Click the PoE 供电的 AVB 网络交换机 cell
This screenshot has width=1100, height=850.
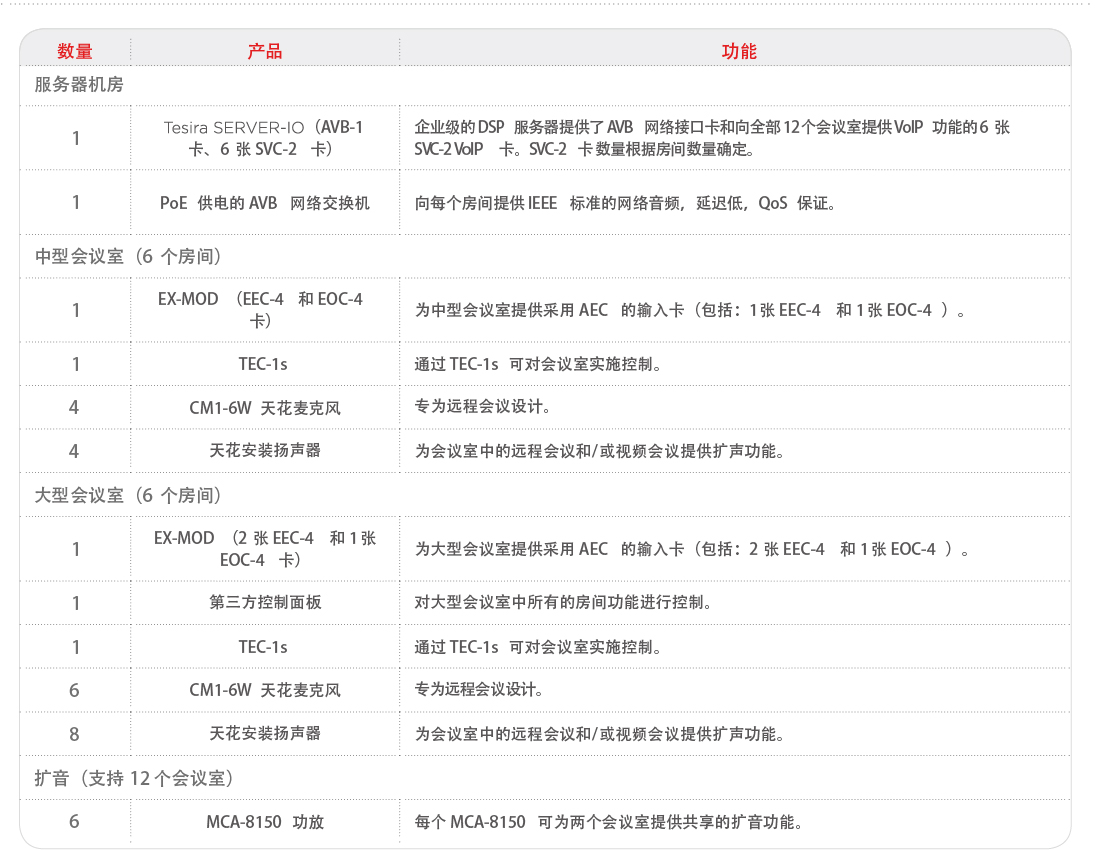(264, 203)
